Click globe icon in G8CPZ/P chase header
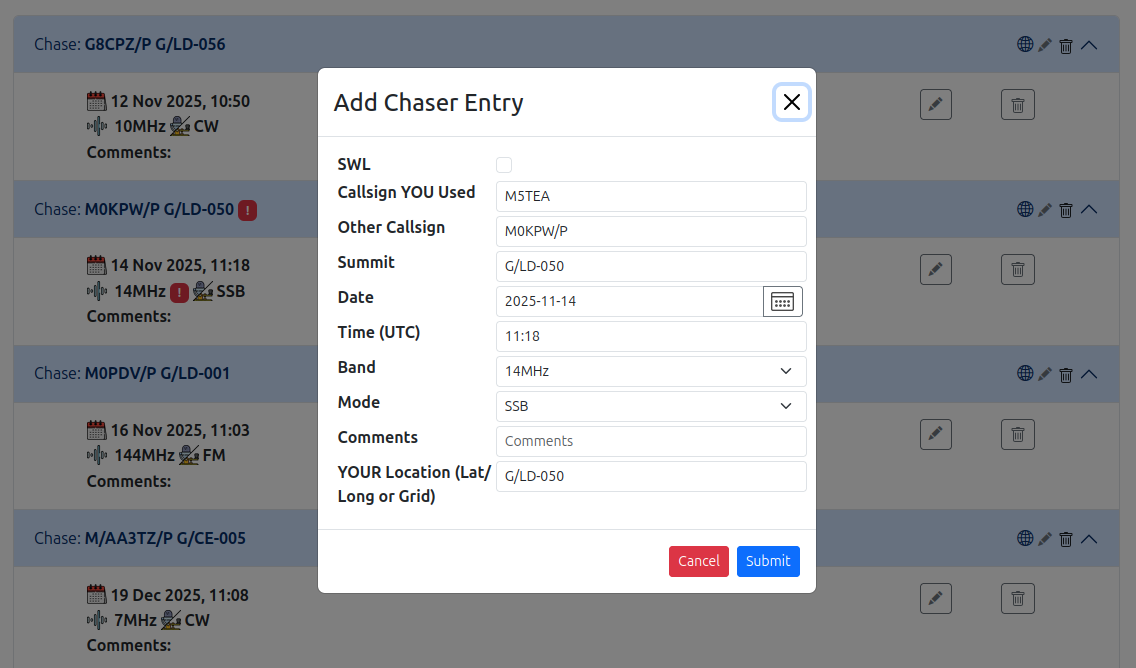The height and width of the screenshot is (668, 1136). [x=1025, y=44]
